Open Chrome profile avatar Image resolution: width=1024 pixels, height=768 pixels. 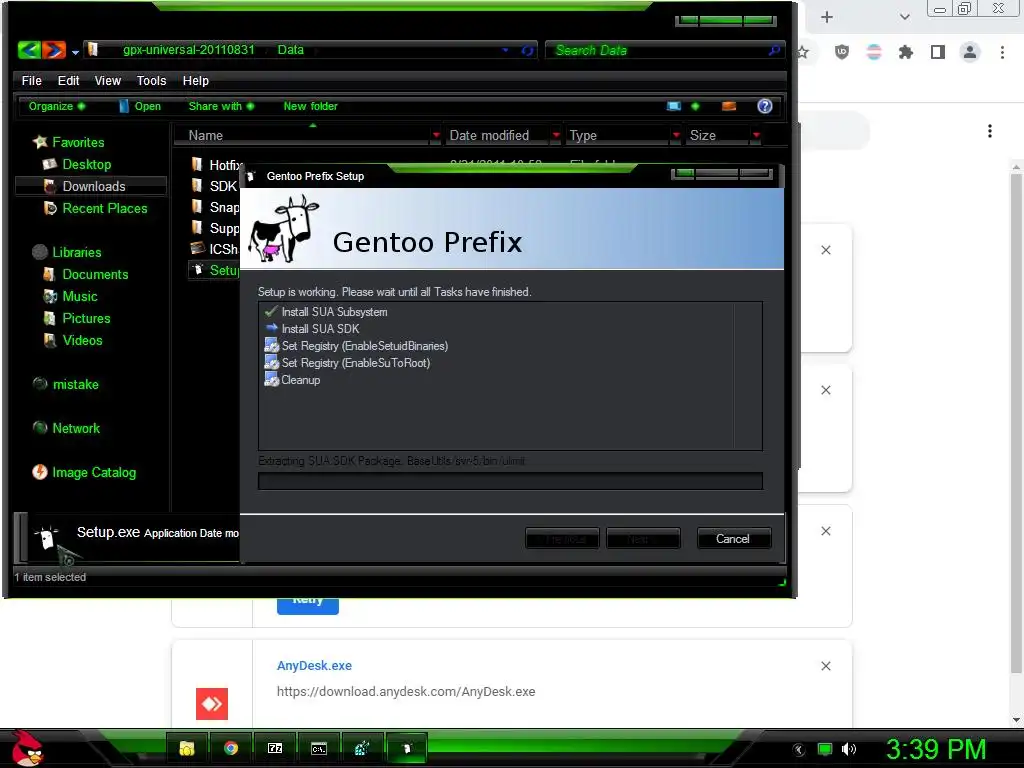[x=970, y=52]
